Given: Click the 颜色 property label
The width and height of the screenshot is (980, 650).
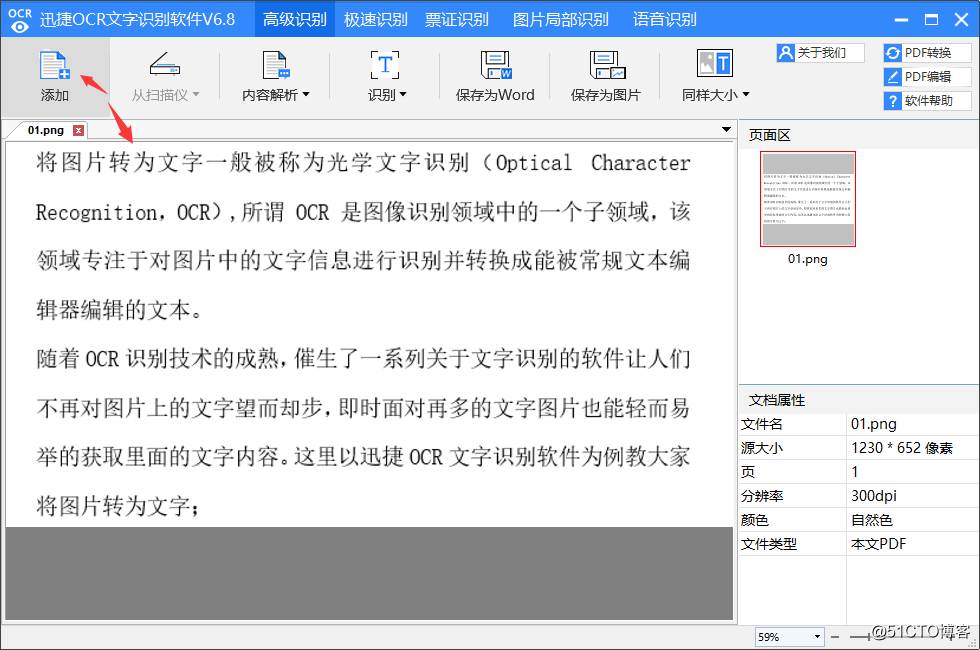Looking at the screenshot, I should pyautogui.click(x=754, y=520).
